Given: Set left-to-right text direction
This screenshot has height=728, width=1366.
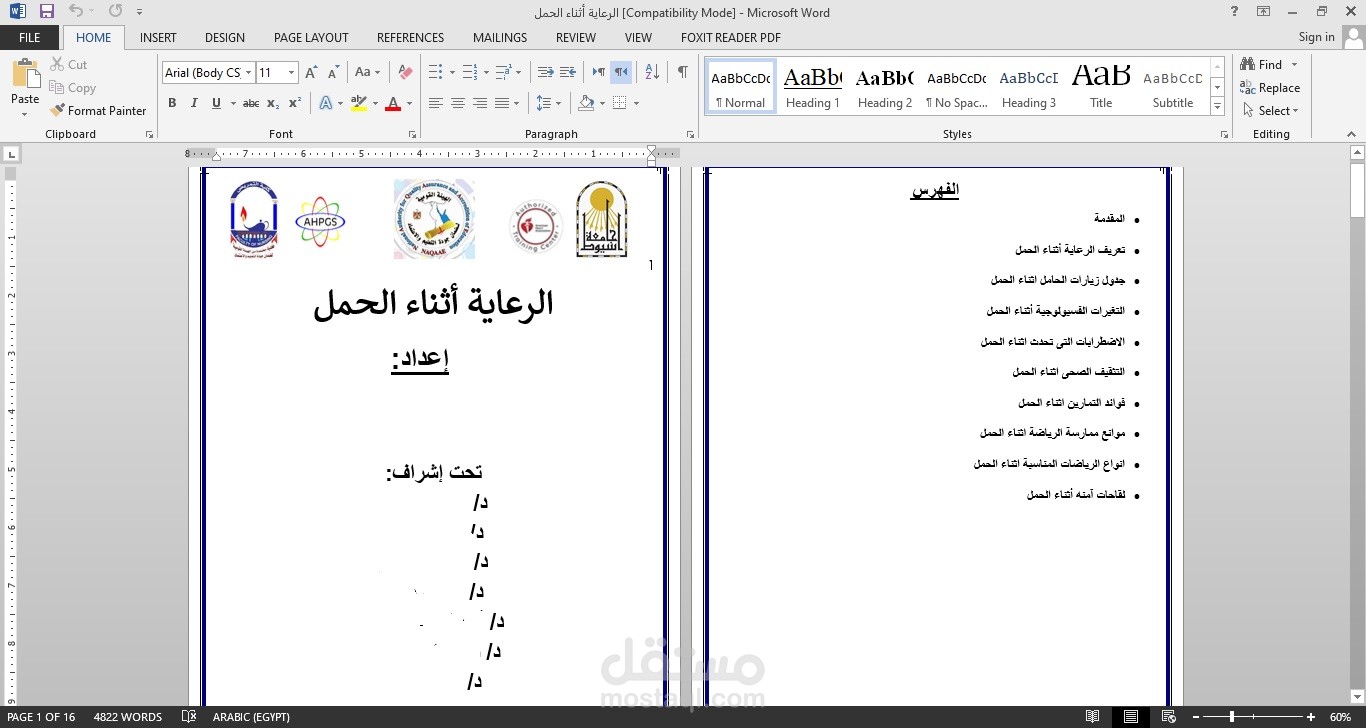Looking at the screenshot, I should point(598,72).
